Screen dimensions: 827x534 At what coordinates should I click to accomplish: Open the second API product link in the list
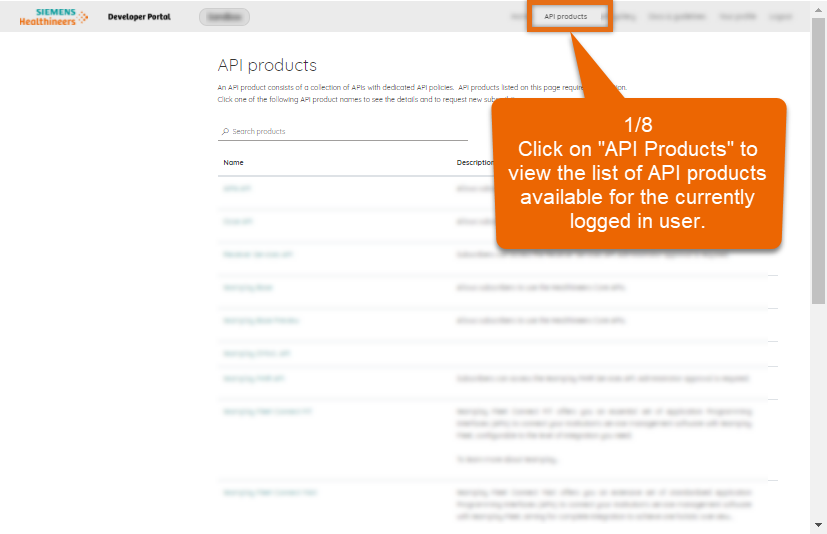coord(238,222)
